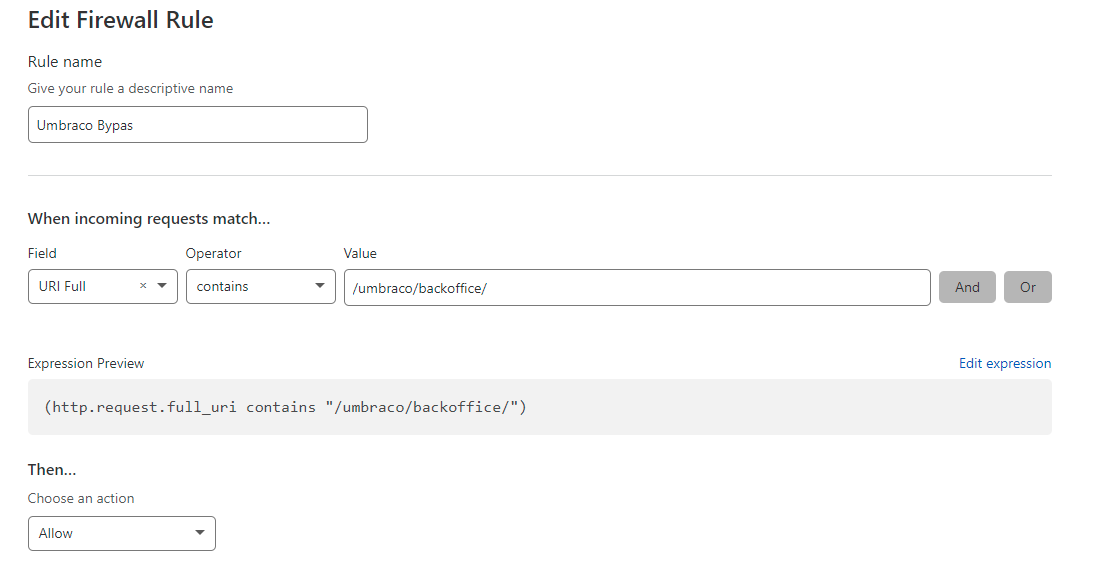This screenshot has height=580, width=1112.
Task: Click the And button
Action: (967, 287)
